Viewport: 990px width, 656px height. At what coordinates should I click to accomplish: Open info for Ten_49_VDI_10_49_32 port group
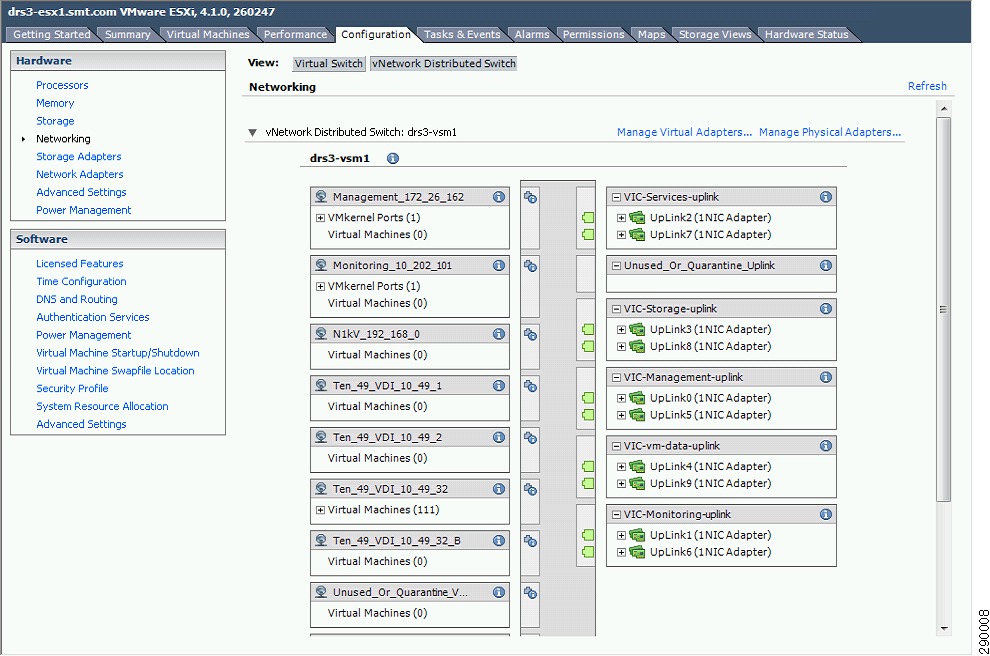tap(499, 489)
